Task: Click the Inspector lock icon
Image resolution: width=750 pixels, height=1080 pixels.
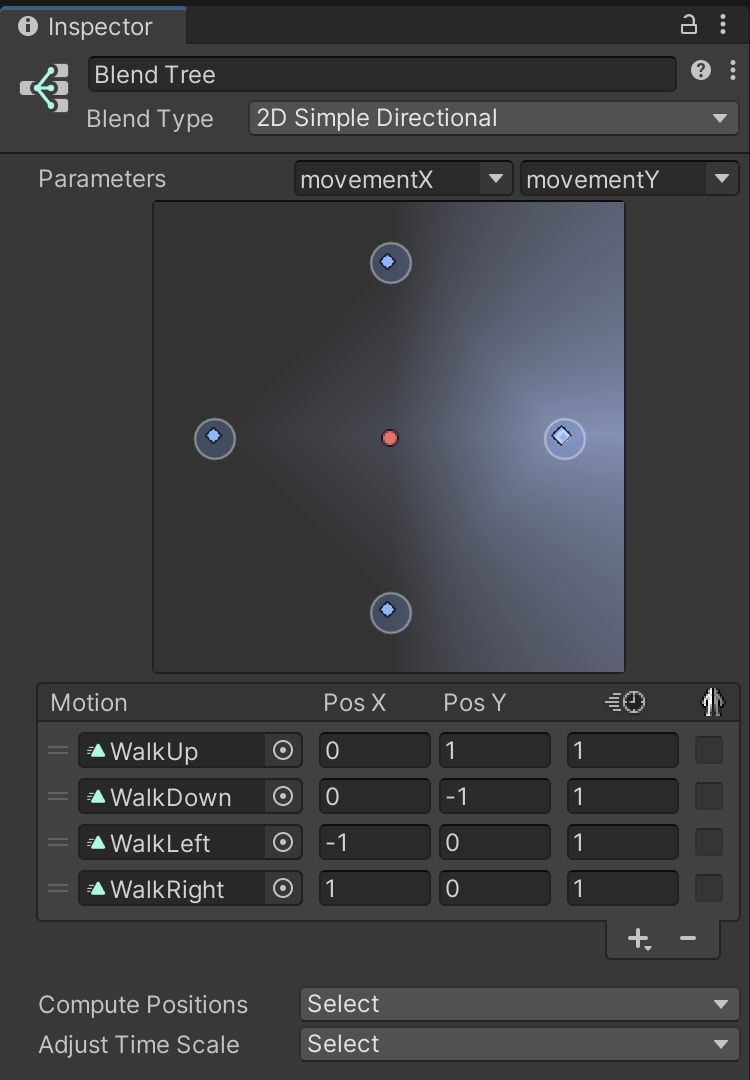Action: 689,25
